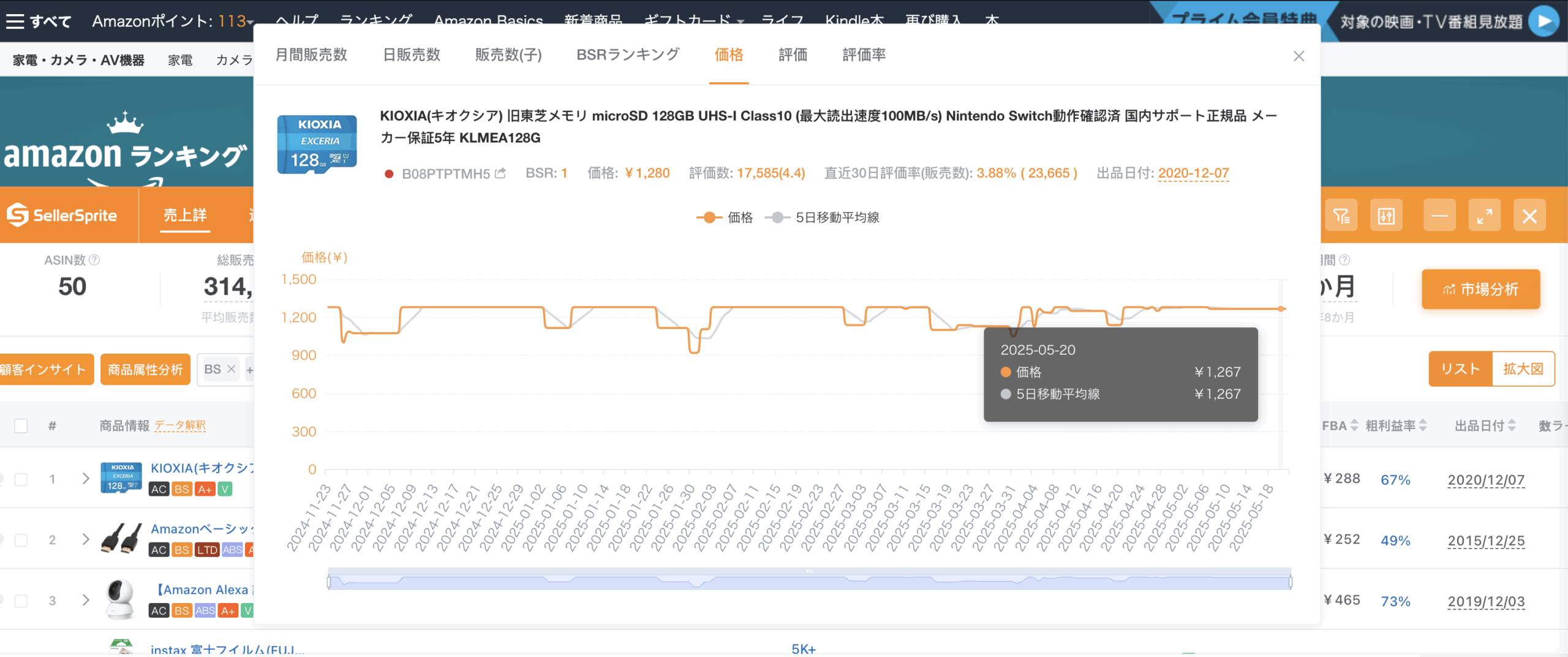Switch to 評価 tab
1568x657 pixels.
(793, 55)
